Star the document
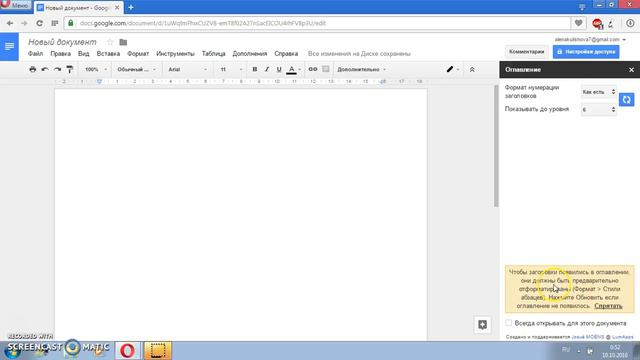This screenshot has width=640, height=360. [110, 42]
